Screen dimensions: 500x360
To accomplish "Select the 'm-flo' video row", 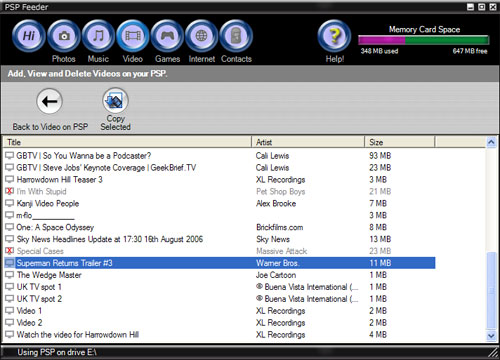I will coord(219,215).
